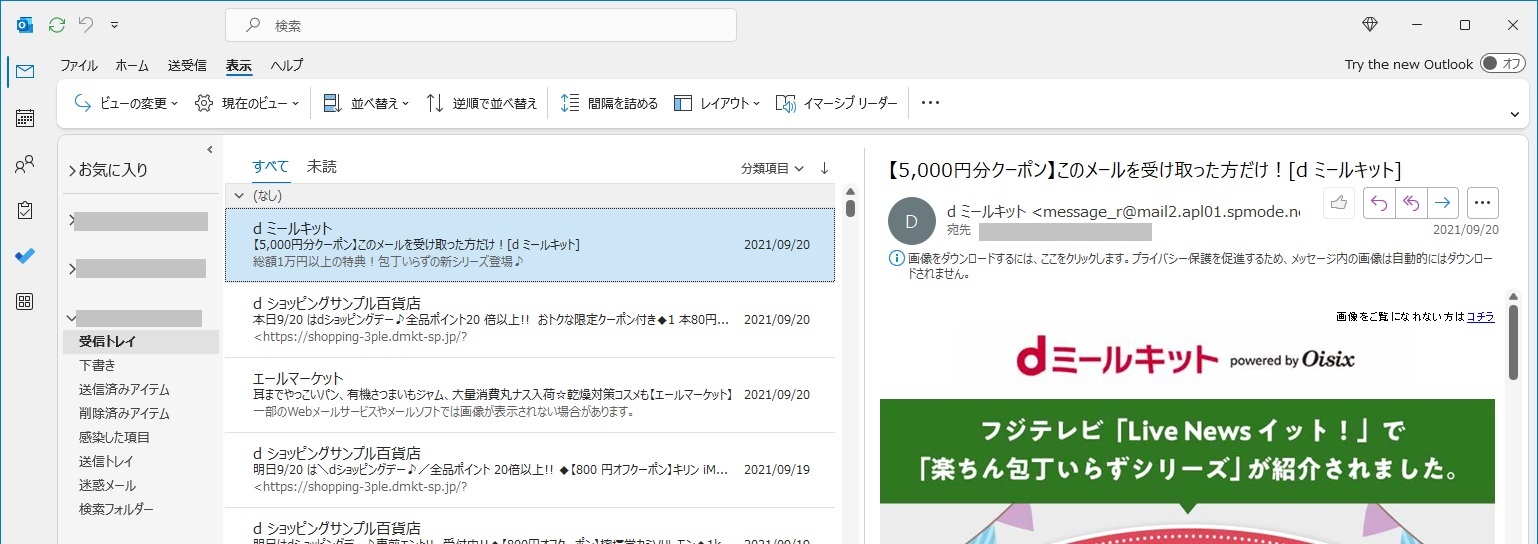Open the ファイル menu tab

point(78,65)
